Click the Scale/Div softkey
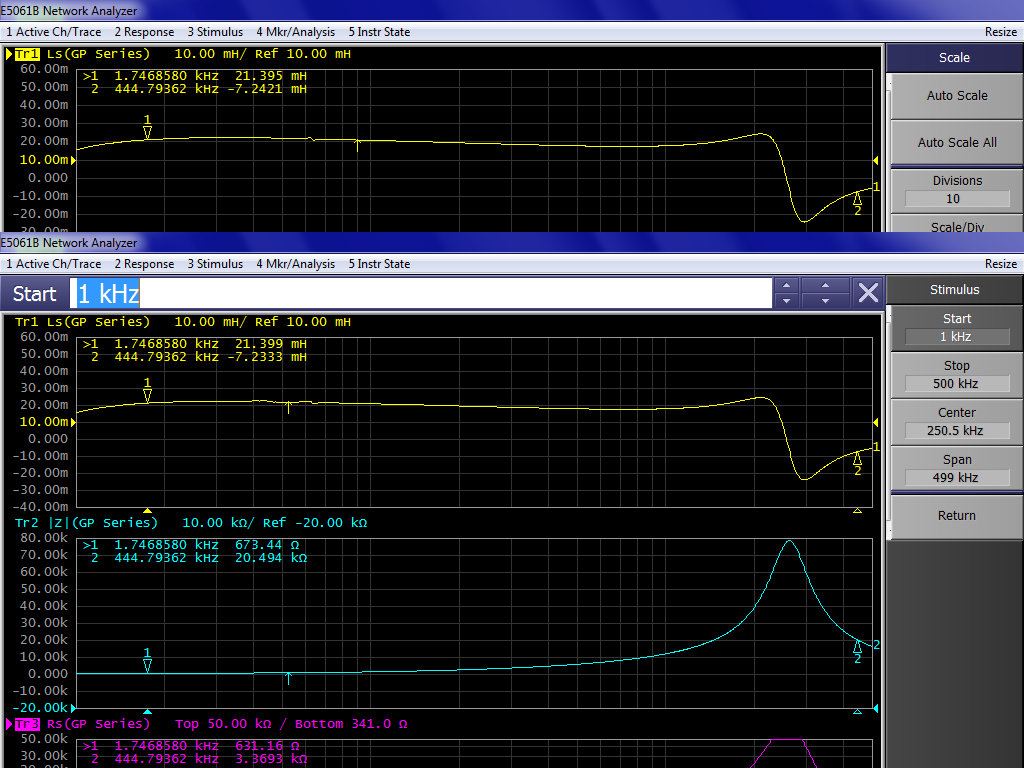Viewport: 1024px width, 768px height. click(x=957, y=224)
